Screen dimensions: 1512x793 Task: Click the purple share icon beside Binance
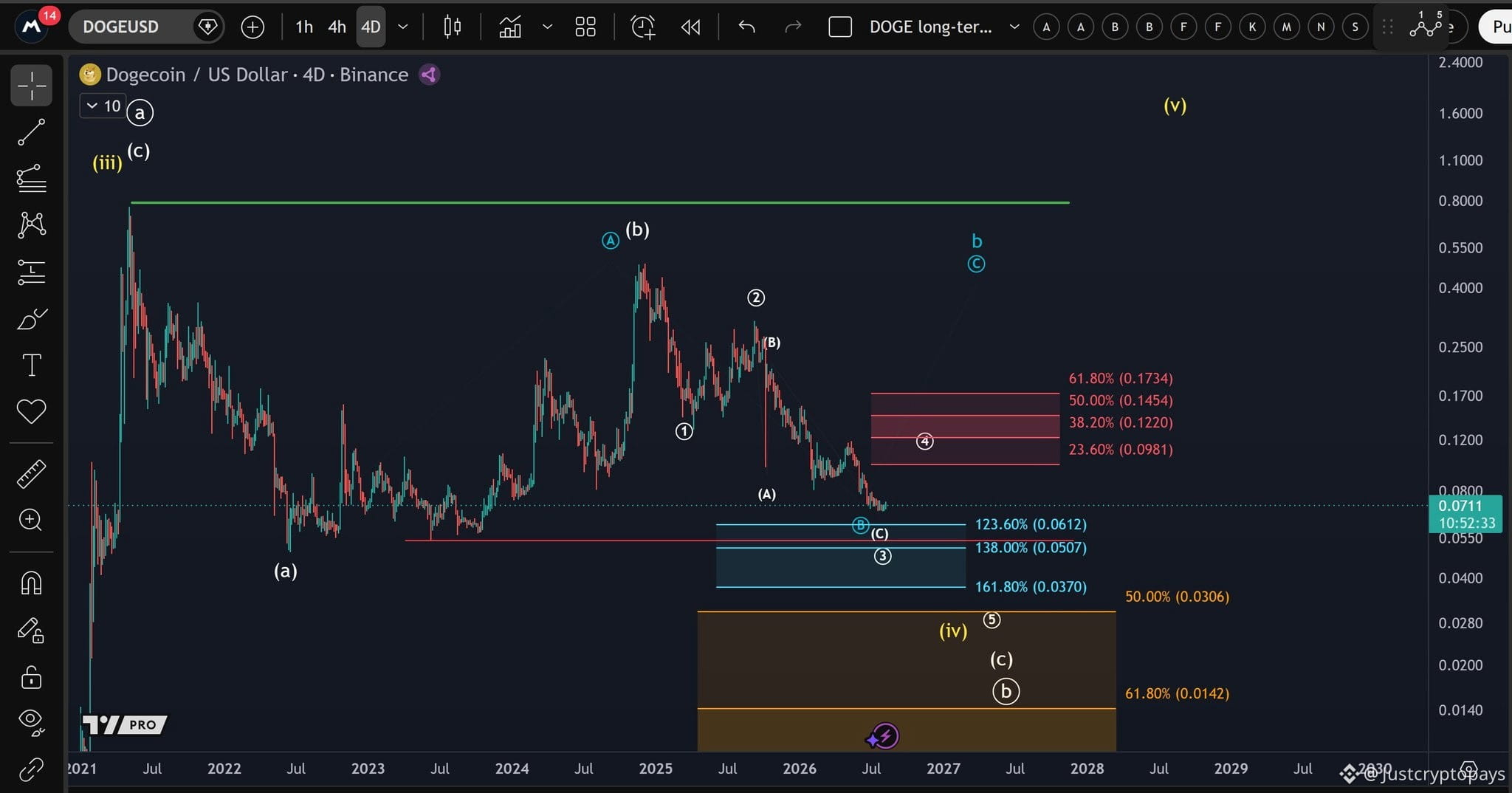[x=429, y=75]
